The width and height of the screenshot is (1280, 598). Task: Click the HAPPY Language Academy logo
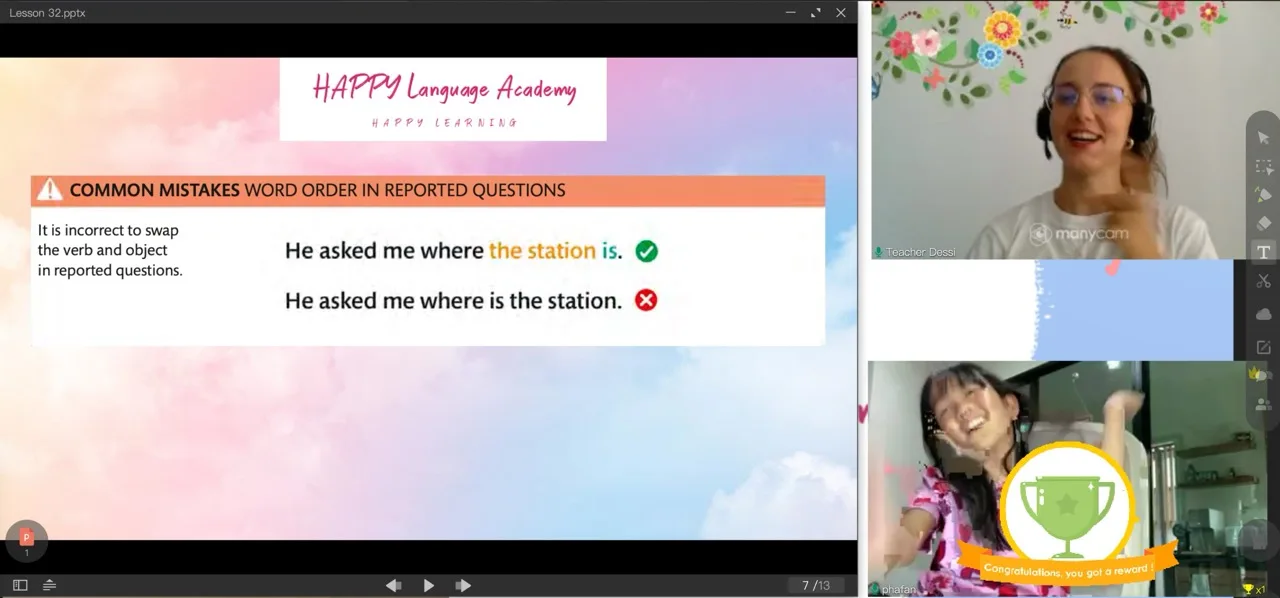click(x=443, y=99)
